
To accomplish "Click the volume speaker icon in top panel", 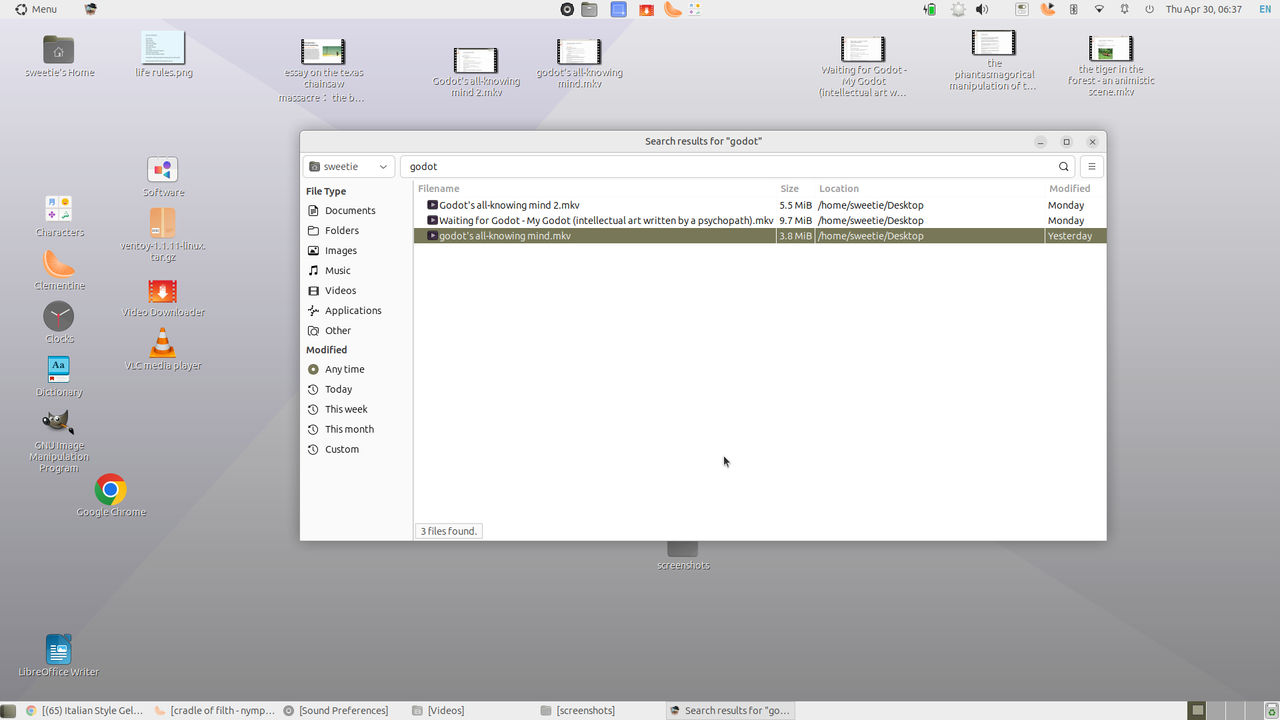I will [982, 9].
